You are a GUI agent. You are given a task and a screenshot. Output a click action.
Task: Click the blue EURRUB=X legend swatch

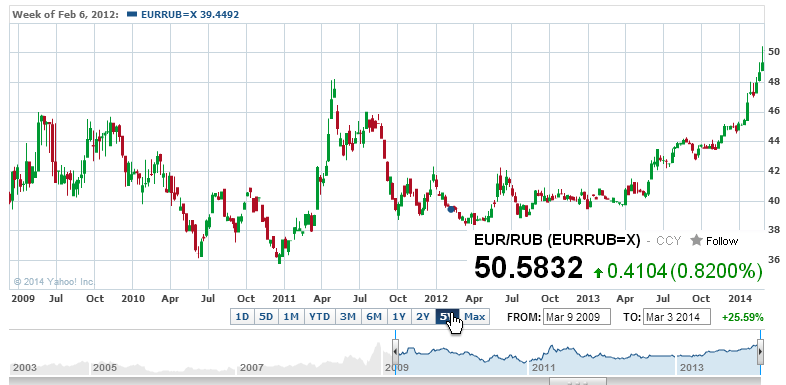pos(132,15)
